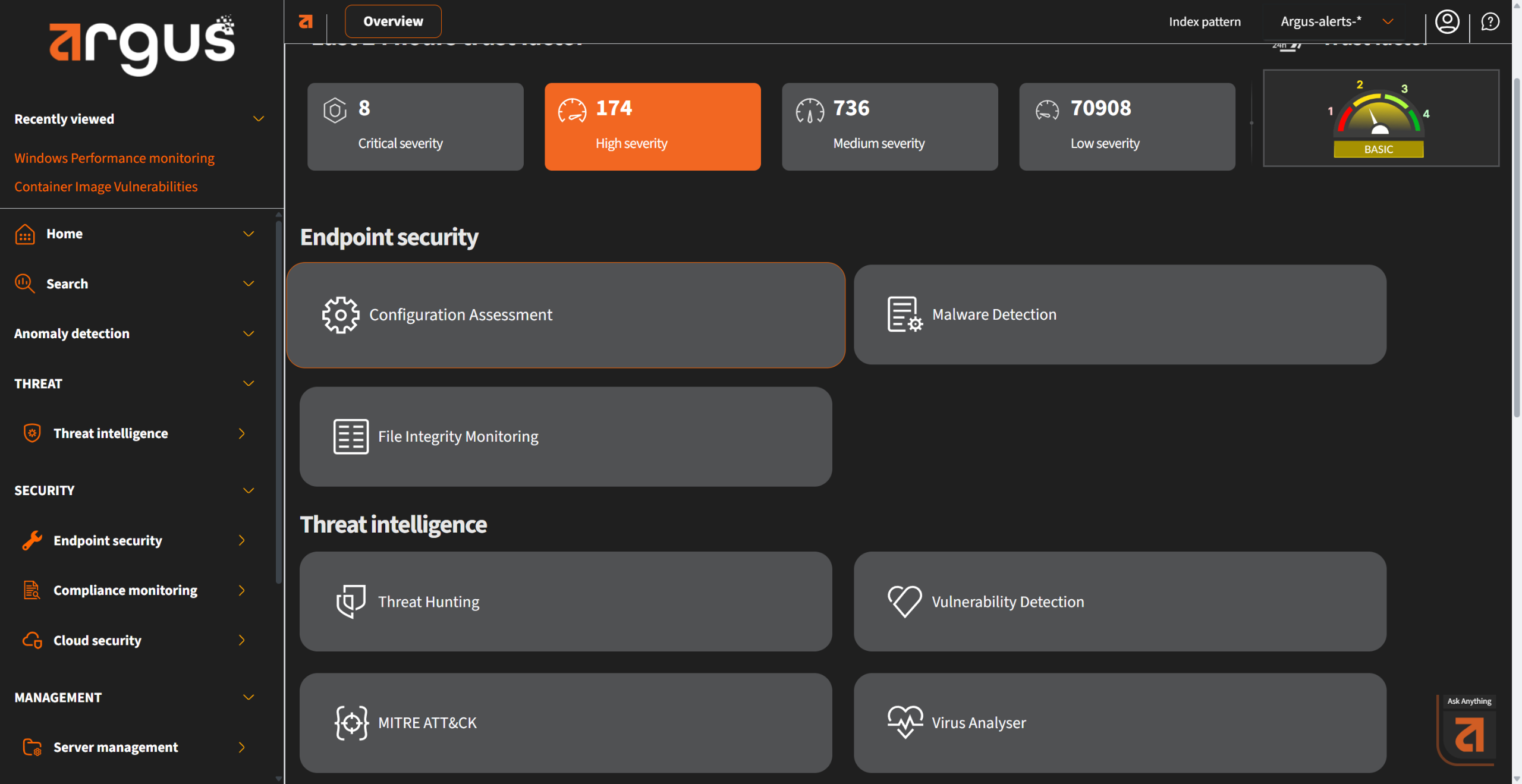1522x784 pixels.
Task: Click the Virus Analyser heartbeat icon
Action: click(905, 722)
